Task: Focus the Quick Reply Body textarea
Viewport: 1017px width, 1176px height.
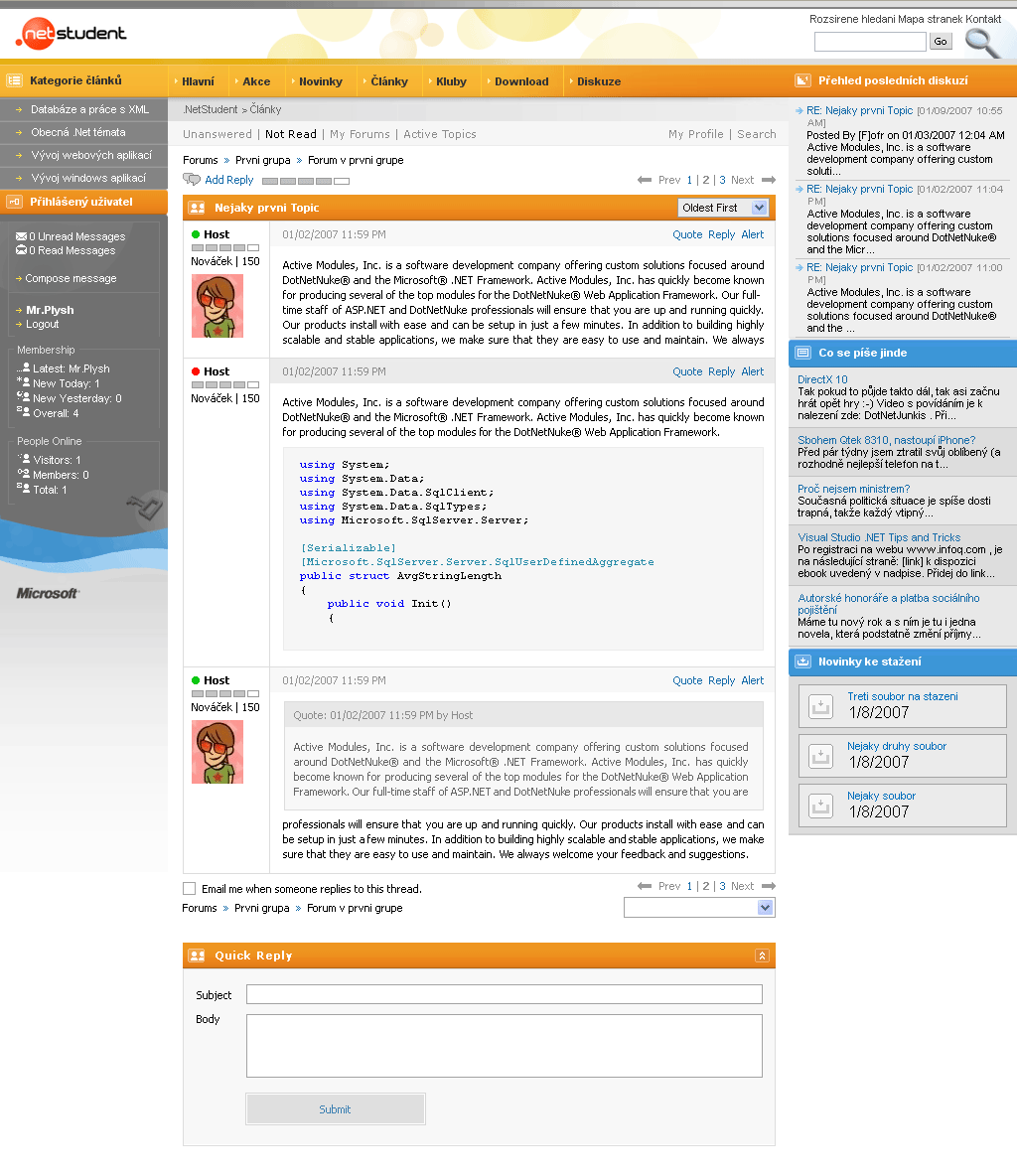Action: click(504, 1046)
